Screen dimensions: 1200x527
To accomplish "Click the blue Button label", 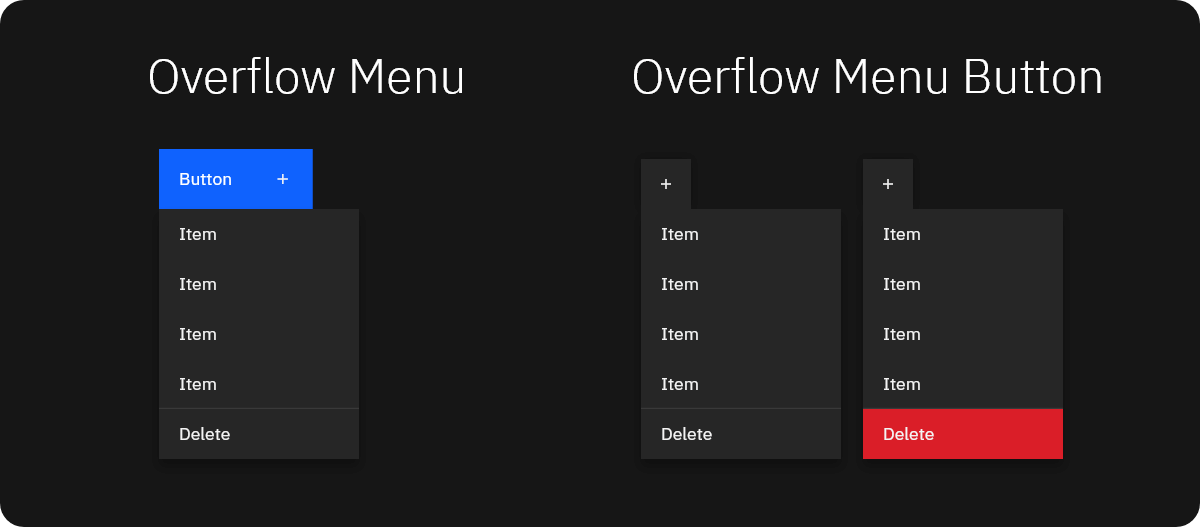I will [205, 179].
